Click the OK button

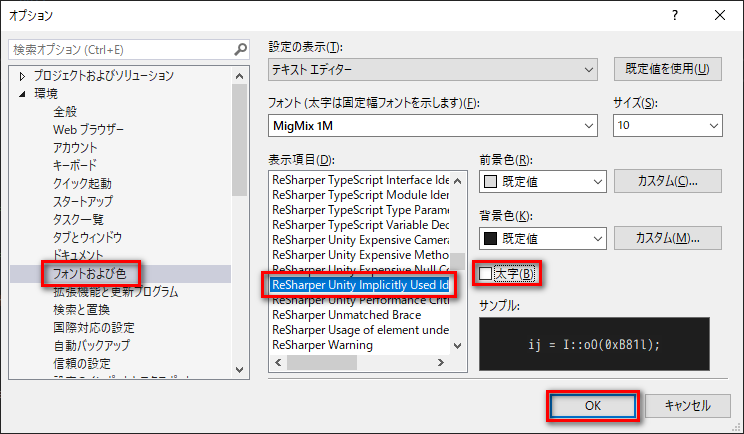point(593,406)
